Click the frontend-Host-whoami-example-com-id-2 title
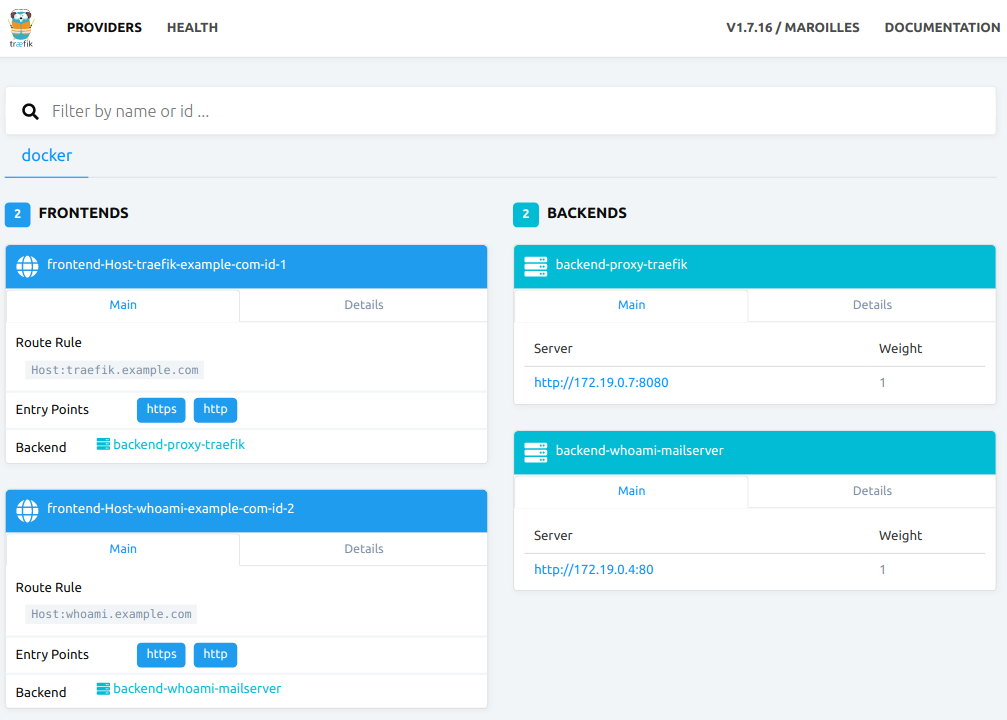Viewport: 1007px width, 720px height. [x=170, y=509]
